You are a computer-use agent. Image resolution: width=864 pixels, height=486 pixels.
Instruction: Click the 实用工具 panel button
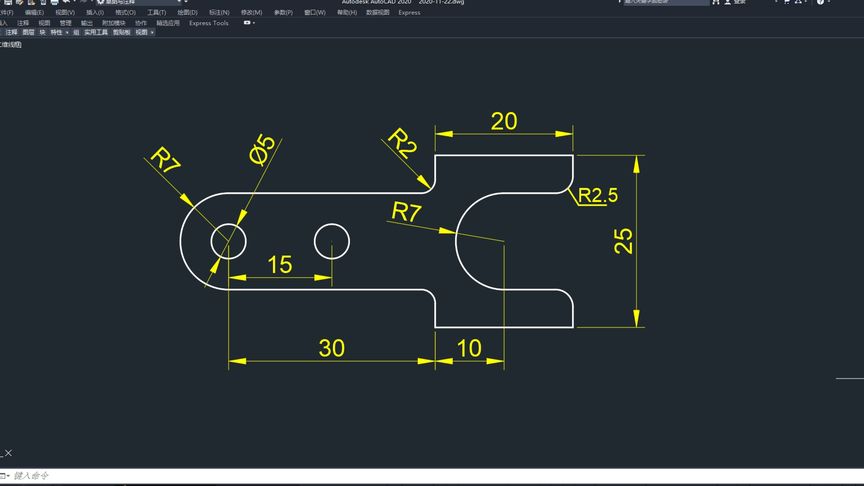point(96,33)
